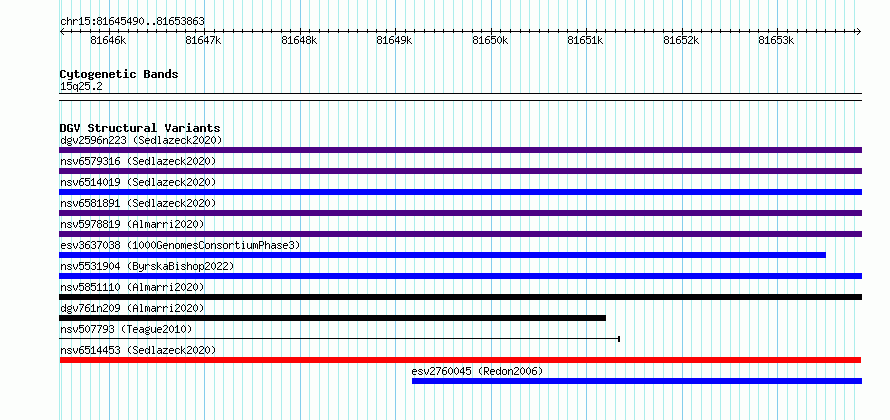The width and height of the screenshot is (890, 420).
Task: Open variant label esv2760045 (Redon2006)
Action: point(477,371)
